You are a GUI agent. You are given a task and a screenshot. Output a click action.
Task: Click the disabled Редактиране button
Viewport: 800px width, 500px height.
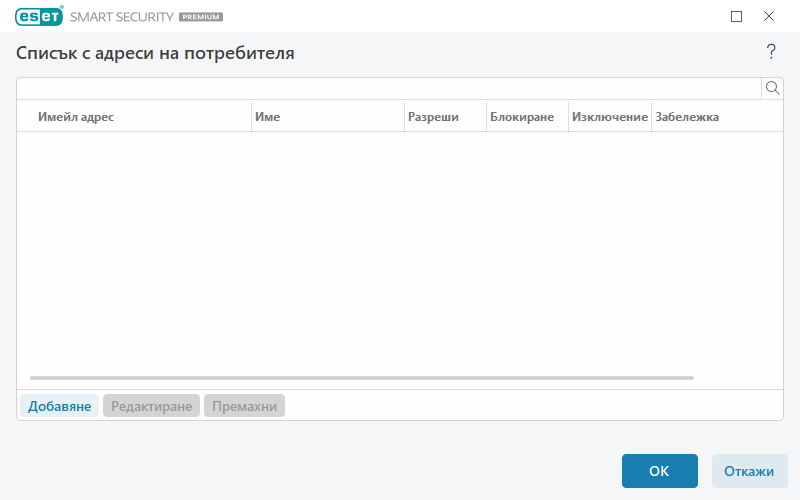click(x=152, y=406)
